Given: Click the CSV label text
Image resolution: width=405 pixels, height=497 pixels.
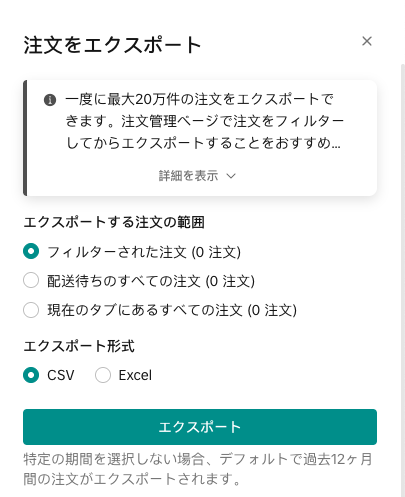Looking at the screenshot, I should [x=61, y=375].
